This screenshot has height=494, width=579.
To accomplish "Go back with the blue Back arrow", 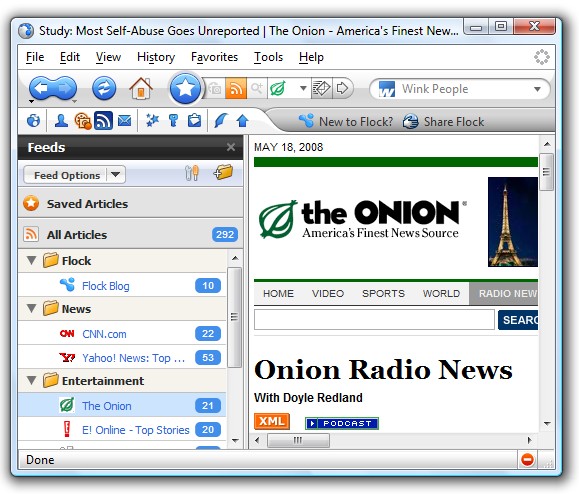I will (41, 88).
